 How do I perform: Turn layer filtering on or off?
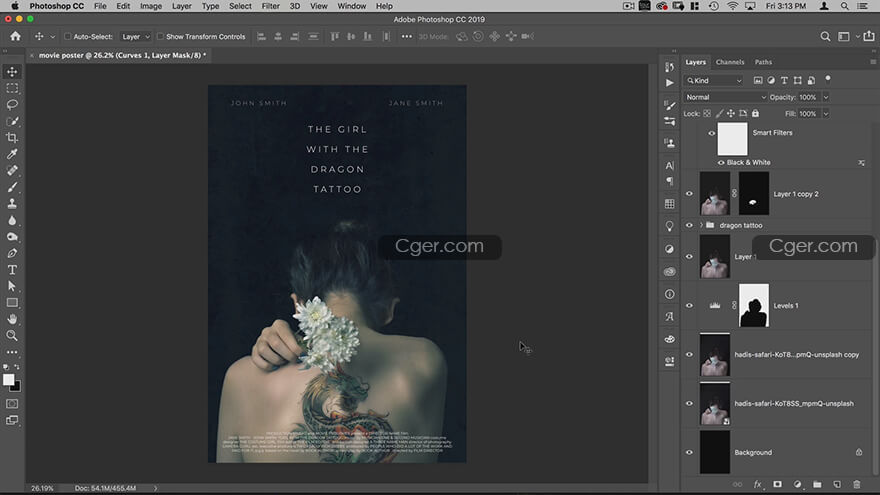tap(828, 79)
